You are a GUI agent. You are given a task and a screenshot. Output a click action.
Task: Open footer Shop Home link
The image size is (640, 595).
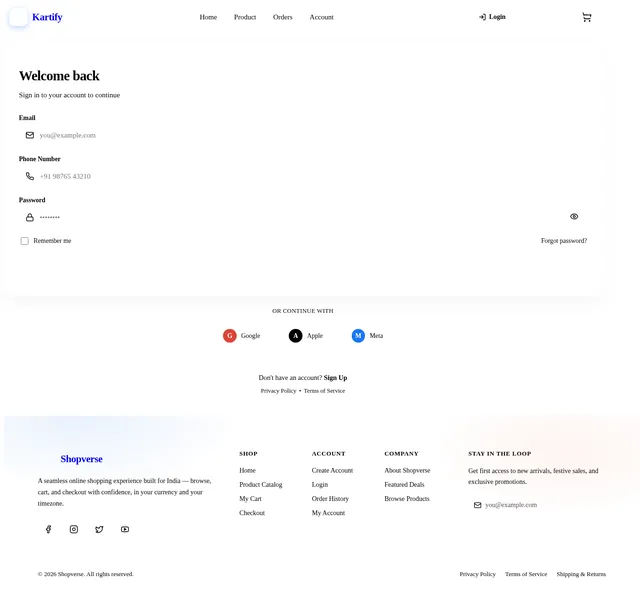coord(247,471)
